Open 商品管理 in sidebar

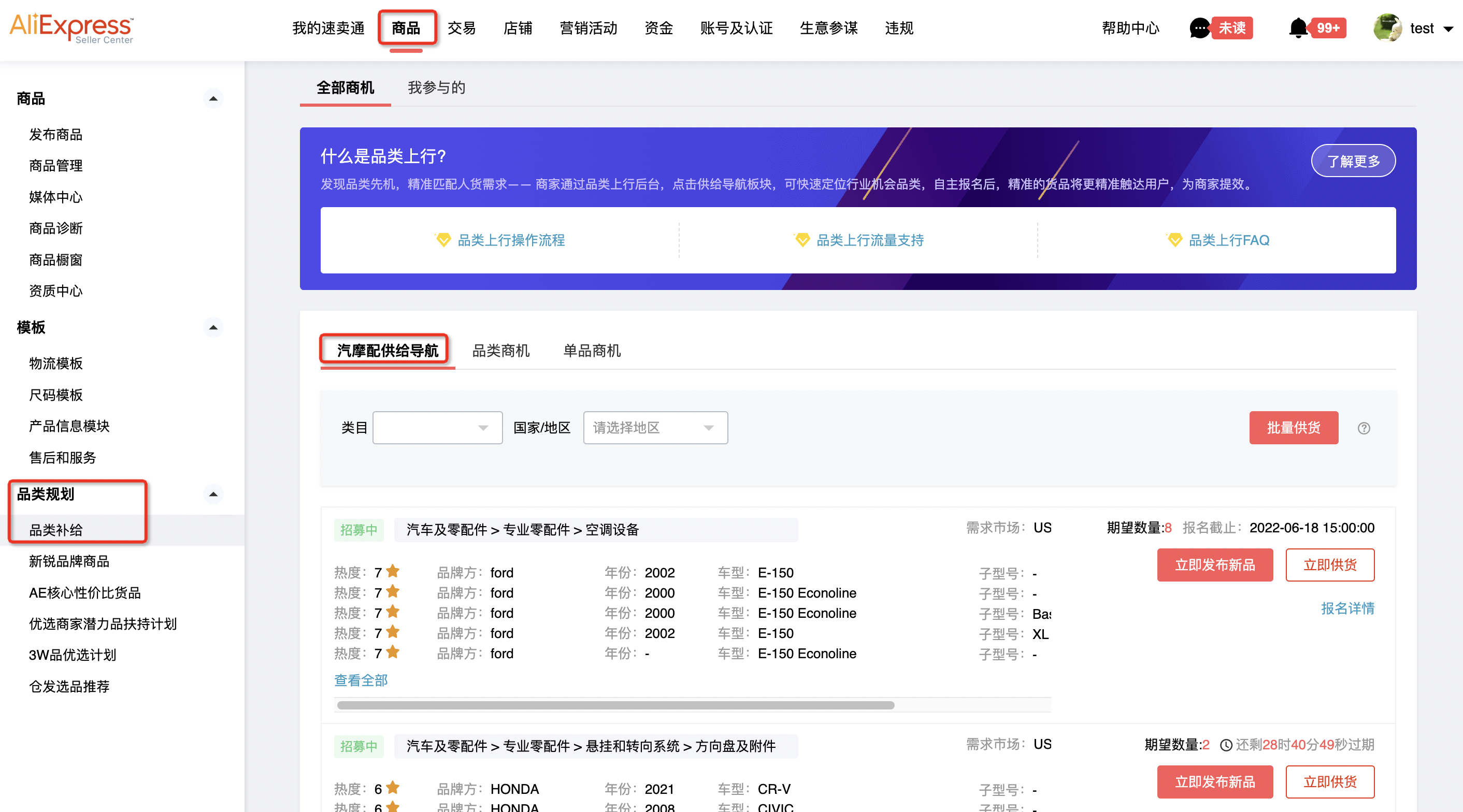pyautogui.click(x=55, y=166)
